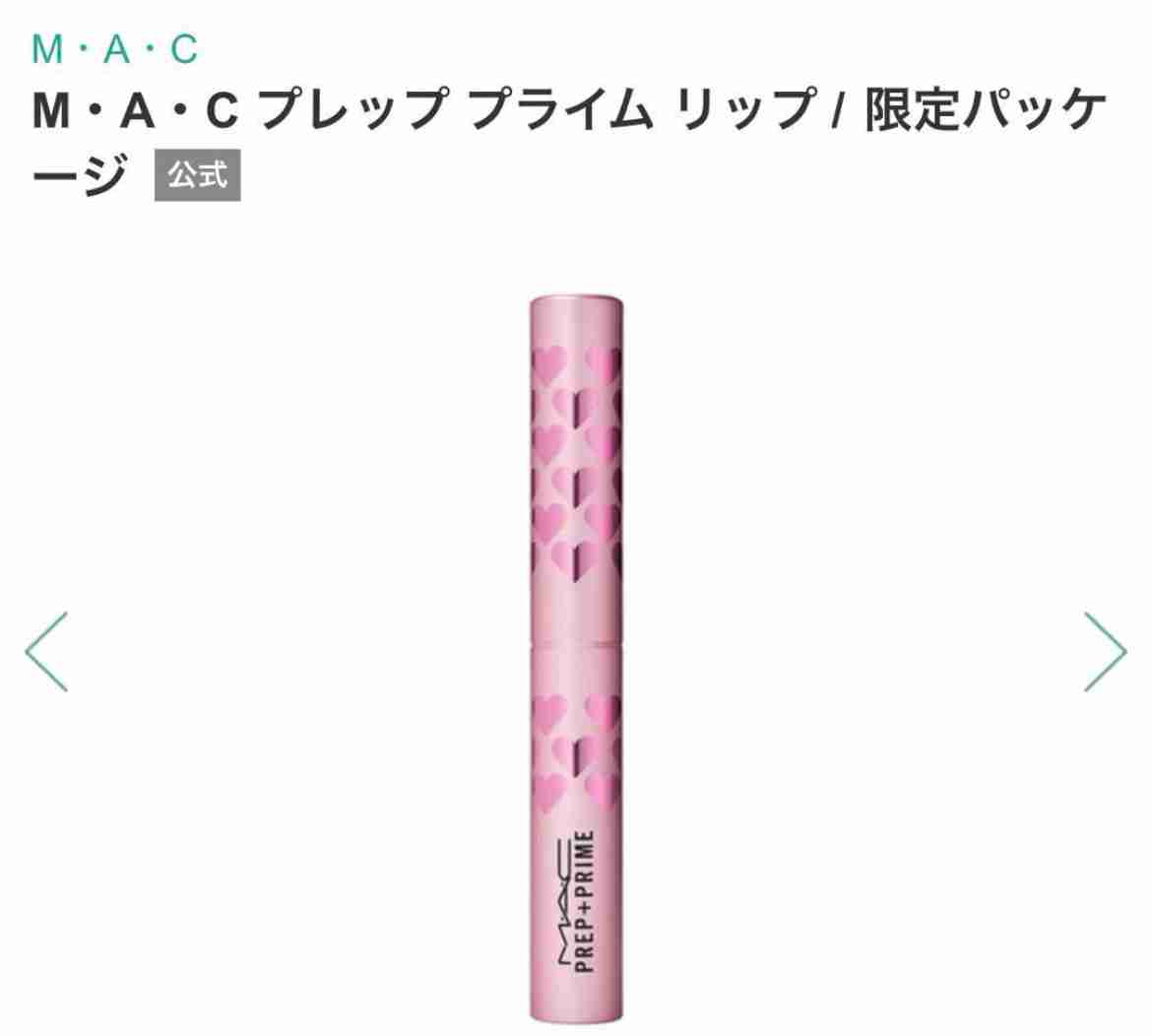1152x1036 pixels.
Task: Click the bold M・A・C at the title start
Action: (x=135, y=109)
